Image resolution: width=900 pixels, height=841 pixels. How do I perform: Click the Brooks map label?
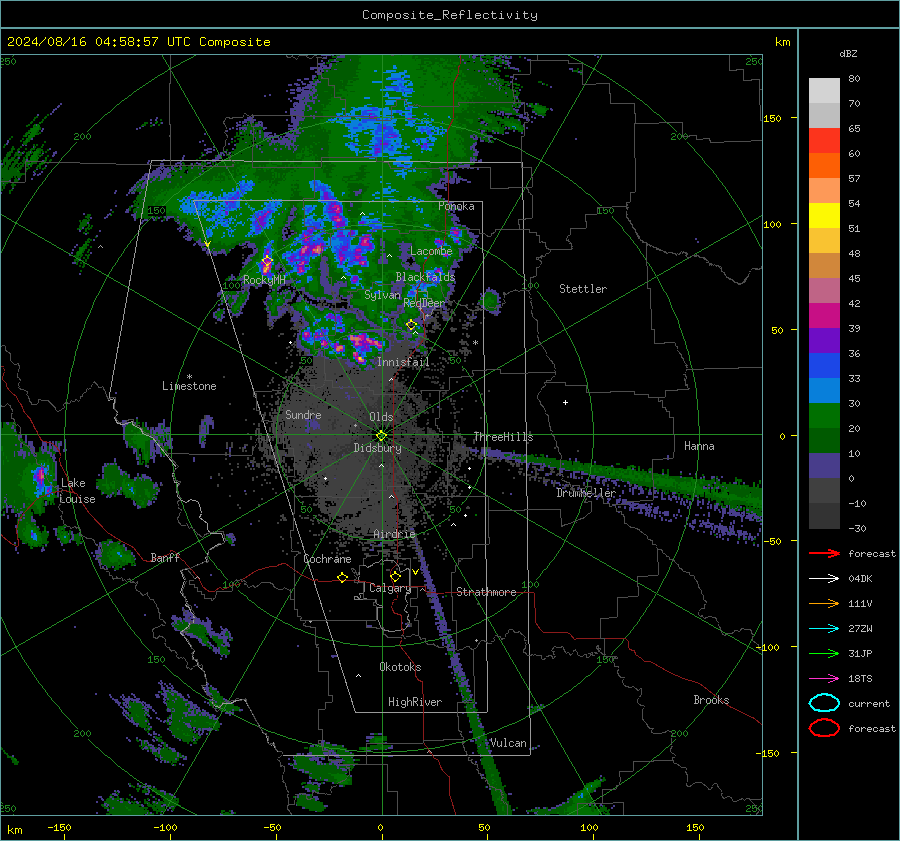(711, 700)
